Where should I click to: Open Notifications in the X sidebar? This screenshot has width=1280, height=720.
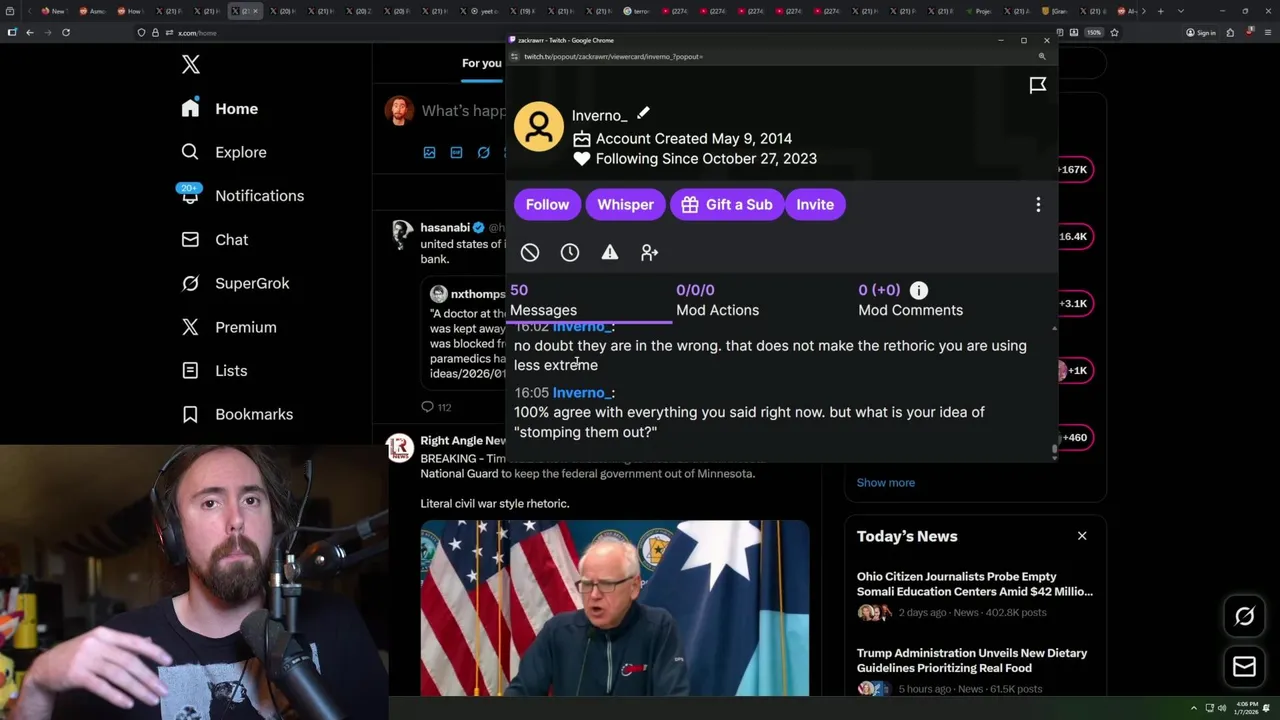(242, 196)
